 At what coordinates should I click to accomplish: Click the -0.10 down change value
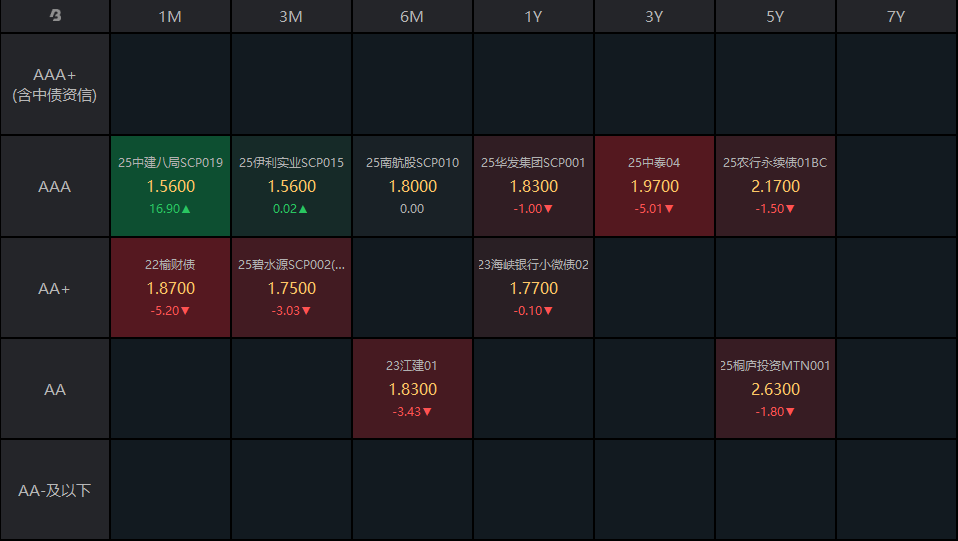[533, 311]
